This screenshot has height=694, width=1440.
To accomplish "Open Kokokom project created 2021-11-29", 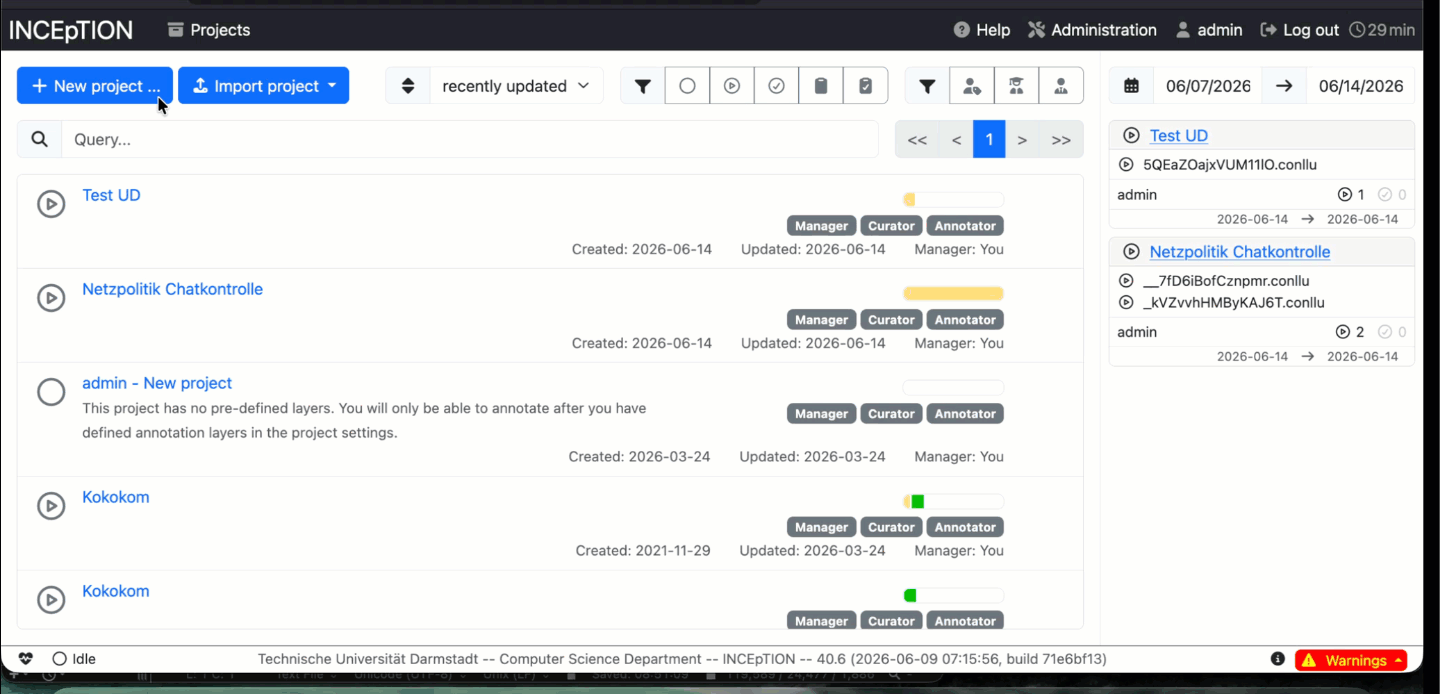I will (116, 497).
